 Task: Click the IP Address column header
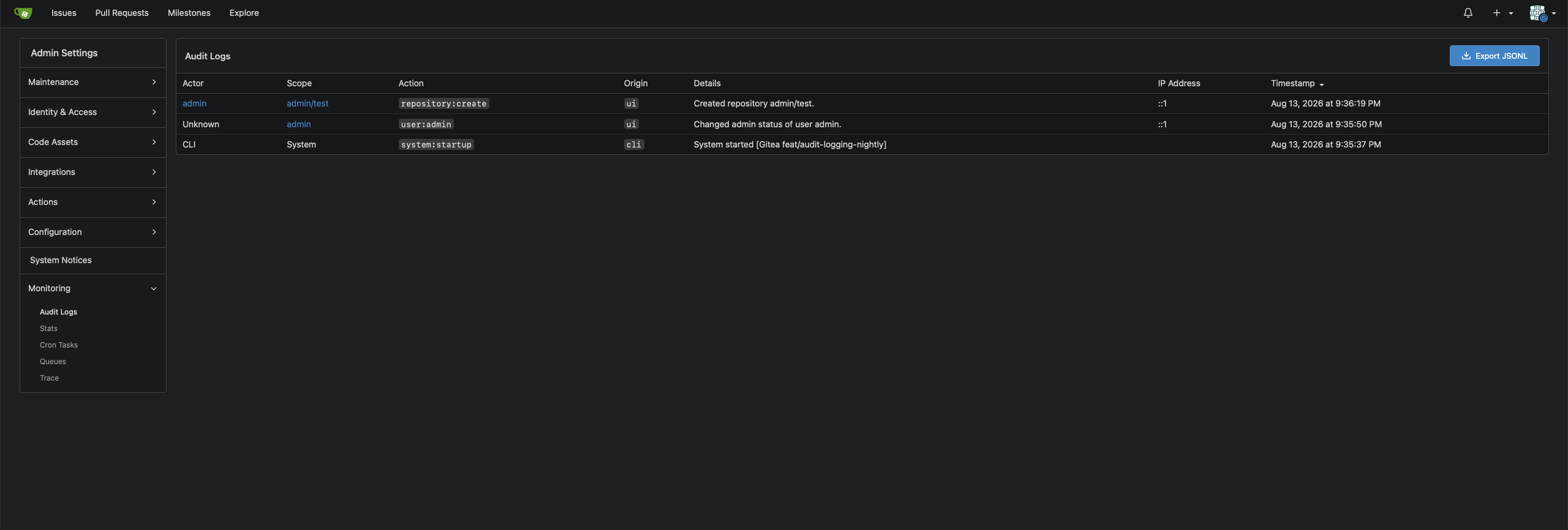pos(1179,83)
